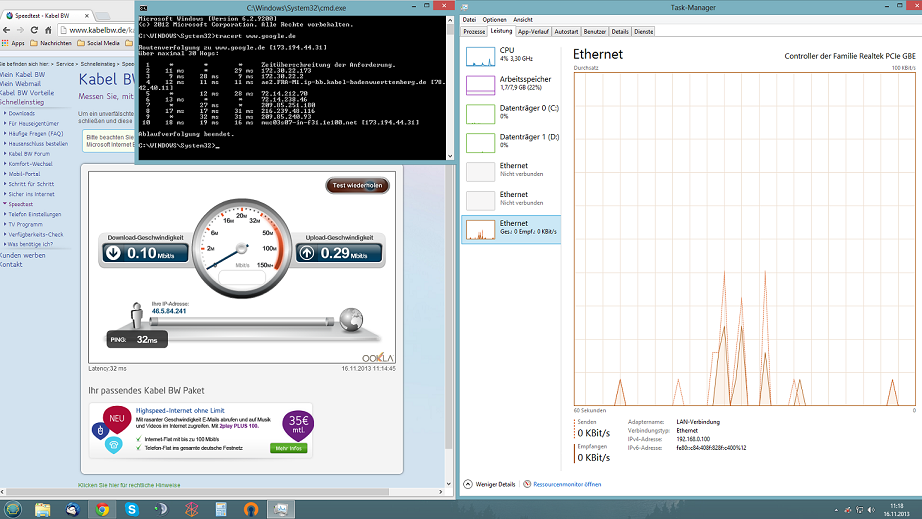922x519 pixels.
Task: Open Häufige Fragen (FAQ) sidebar link
Action: 35,133
